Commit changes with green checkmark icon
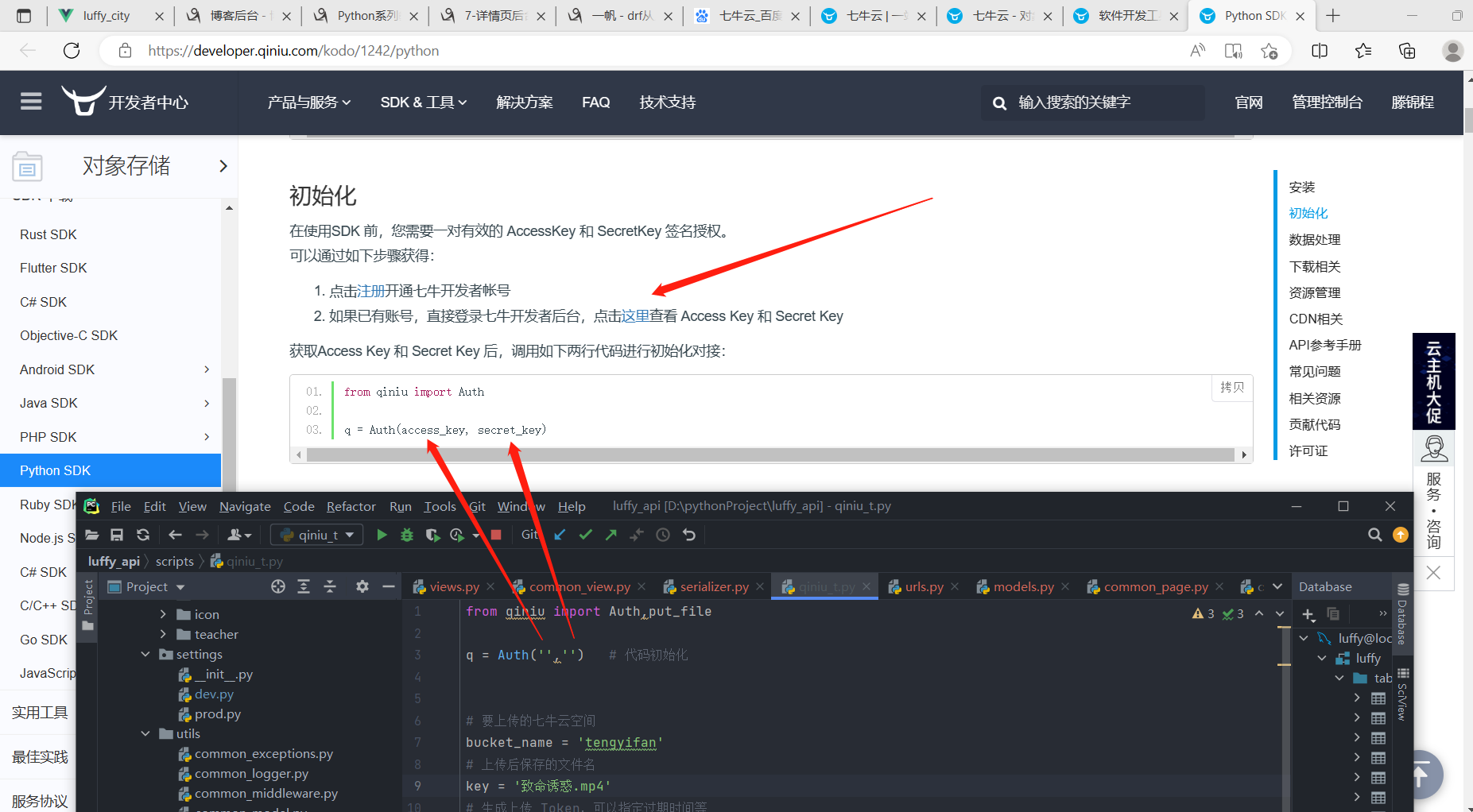The image size is (1473, 812). tap(586, 535)
